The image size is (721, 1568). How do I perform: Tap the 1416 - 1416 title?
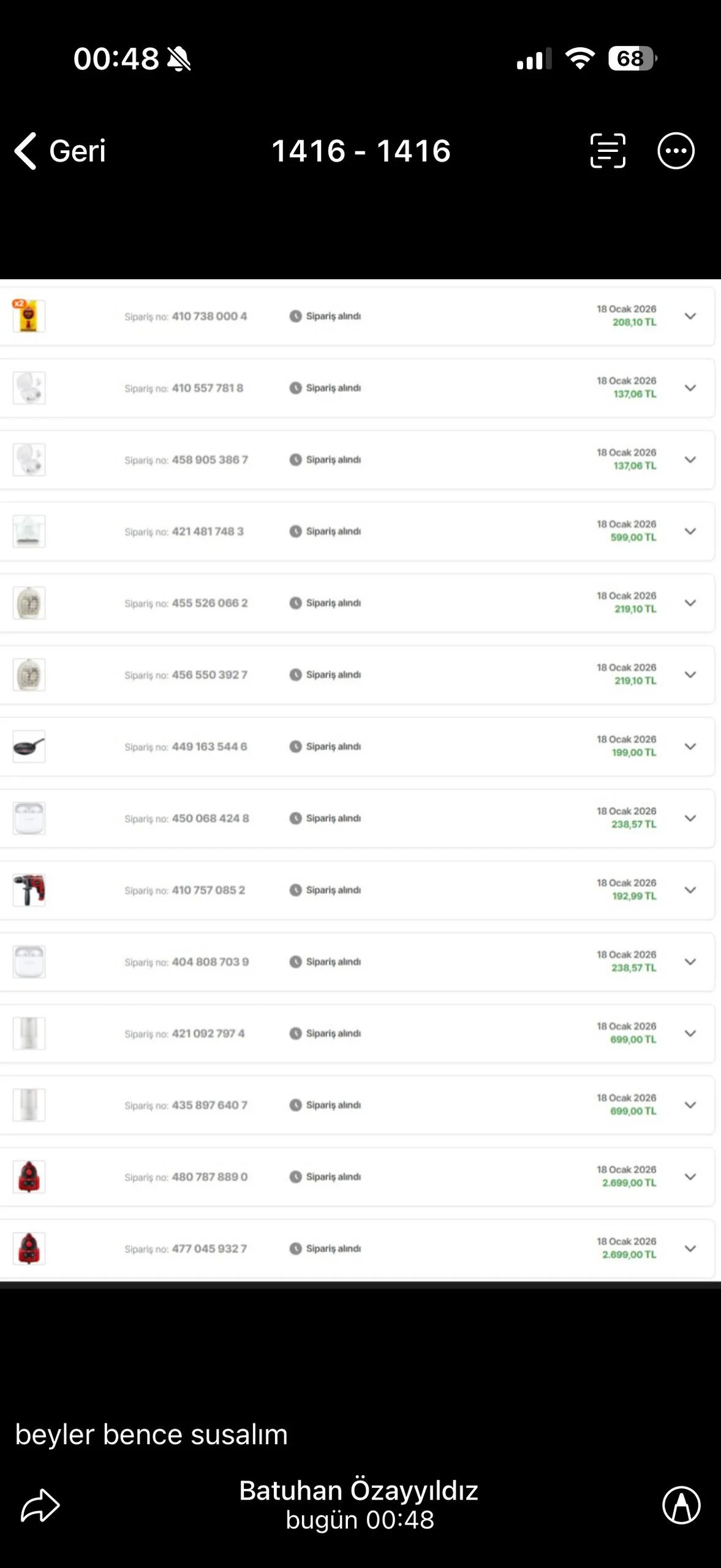click(x=361, y=151)
